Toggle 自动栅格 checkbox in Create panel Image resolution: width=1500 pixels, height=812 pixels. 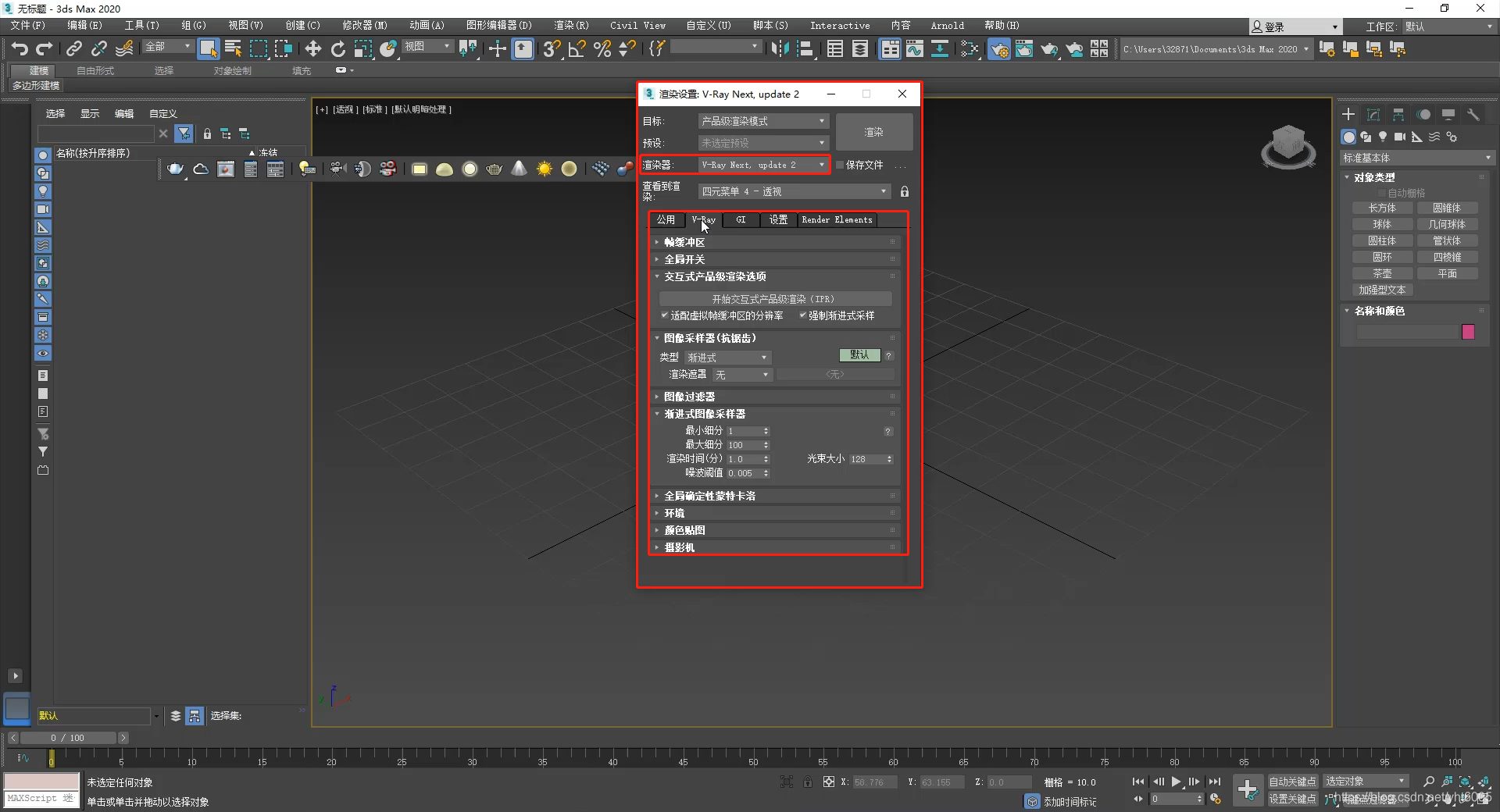coord(1382,193)
